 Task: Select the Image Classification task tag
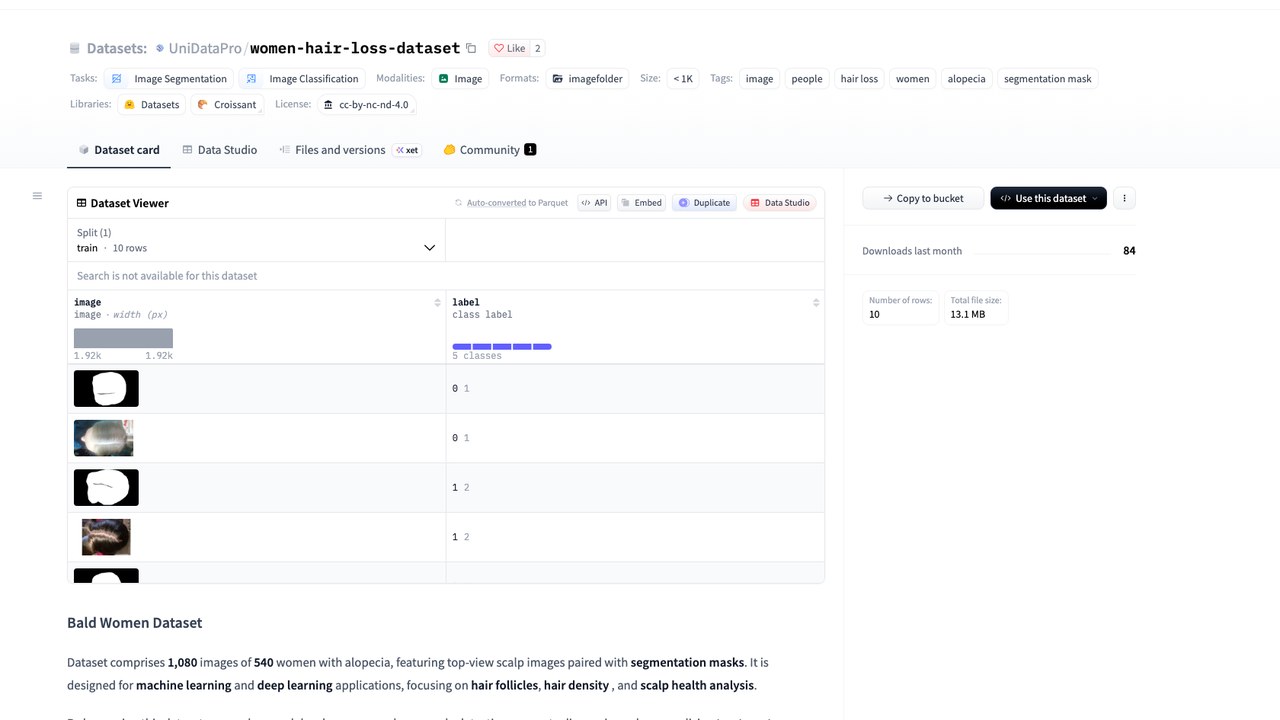pos(302,79)
